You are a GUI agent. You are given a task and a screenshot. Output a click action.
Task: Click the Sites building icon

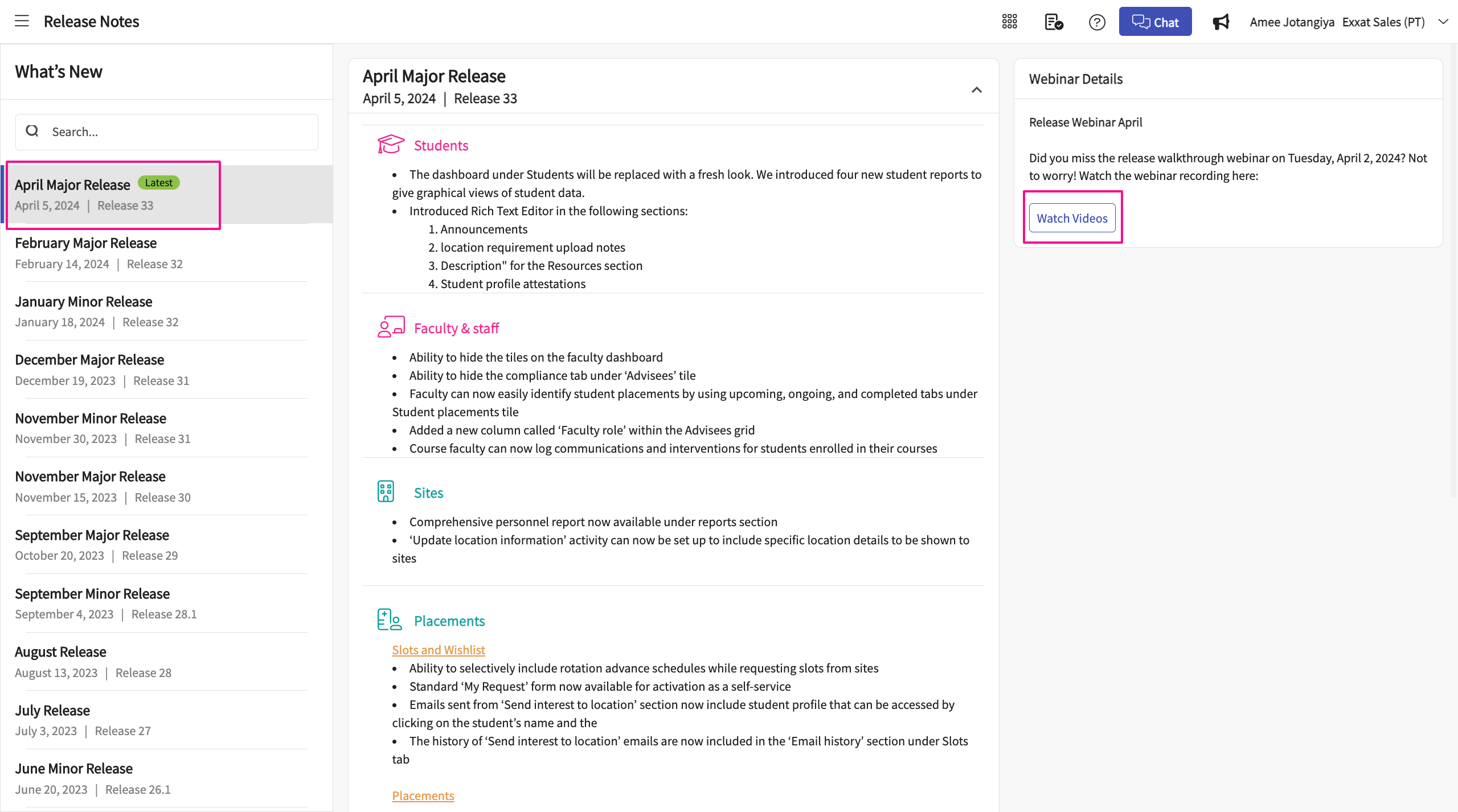click(385, 491)
